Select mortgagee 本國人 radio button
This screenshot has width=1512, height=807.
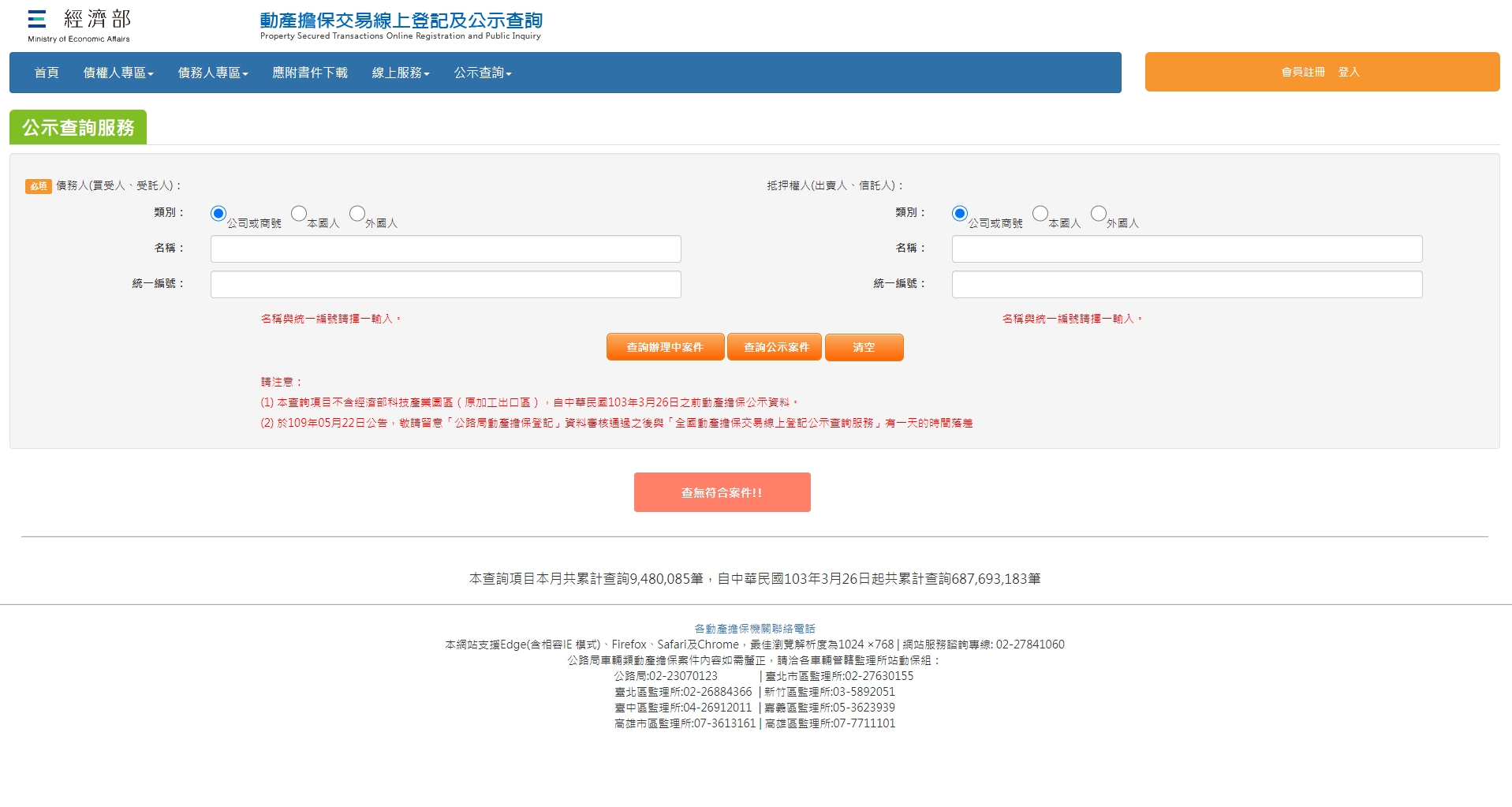[x=1040, y=214]
